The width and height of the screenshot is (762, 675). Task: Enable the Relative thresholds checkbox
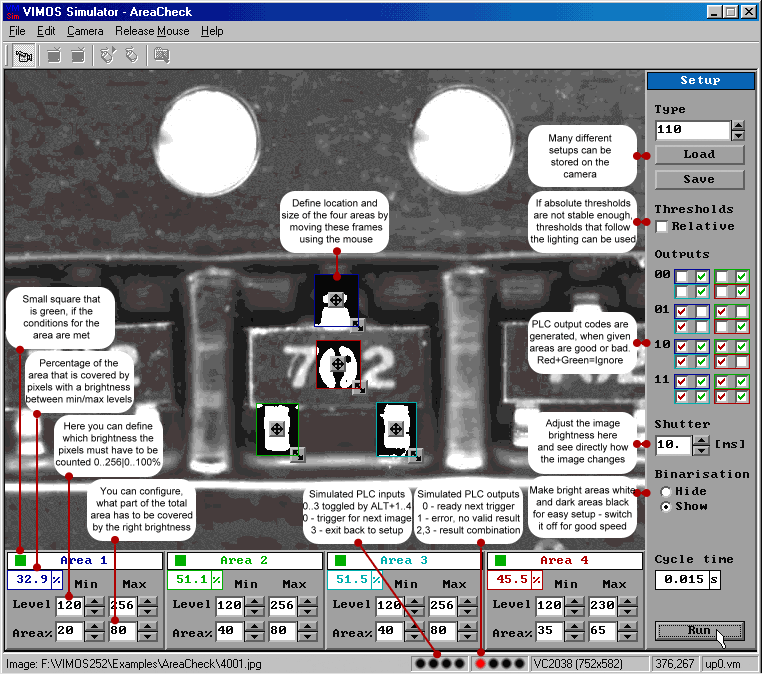662,227
